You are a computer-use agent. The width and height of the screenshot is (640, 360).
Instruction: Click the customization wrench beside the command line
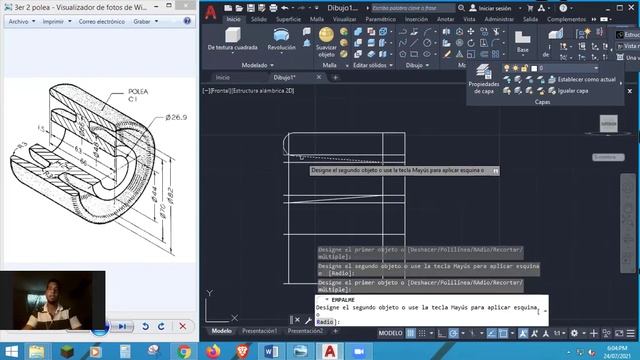tap(308, 320)
